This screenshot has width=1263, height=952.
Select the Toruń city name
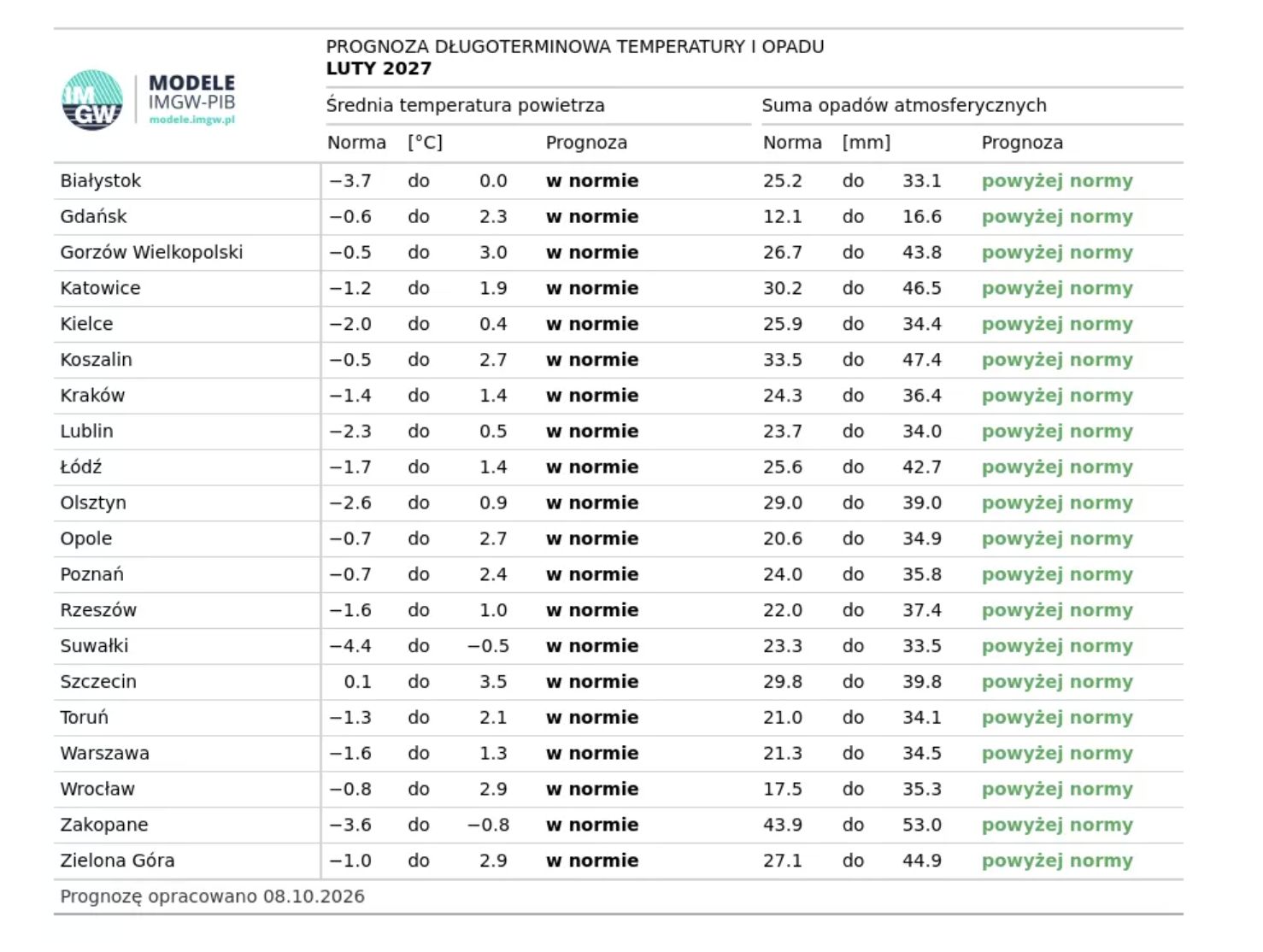coord(84,718)
